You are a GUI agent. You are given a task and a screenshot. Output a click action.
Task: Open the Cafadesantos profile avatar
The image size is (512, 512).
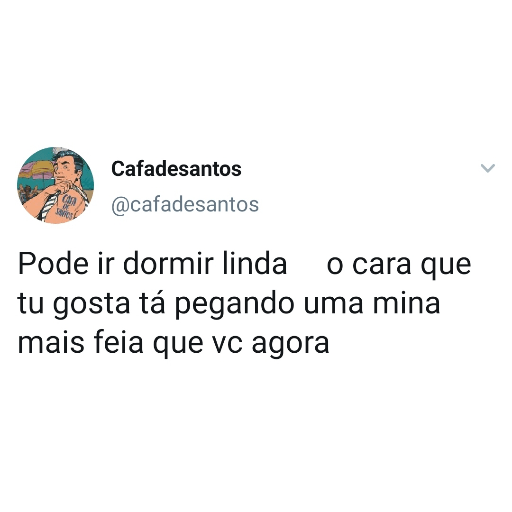[x=55, y=185]
